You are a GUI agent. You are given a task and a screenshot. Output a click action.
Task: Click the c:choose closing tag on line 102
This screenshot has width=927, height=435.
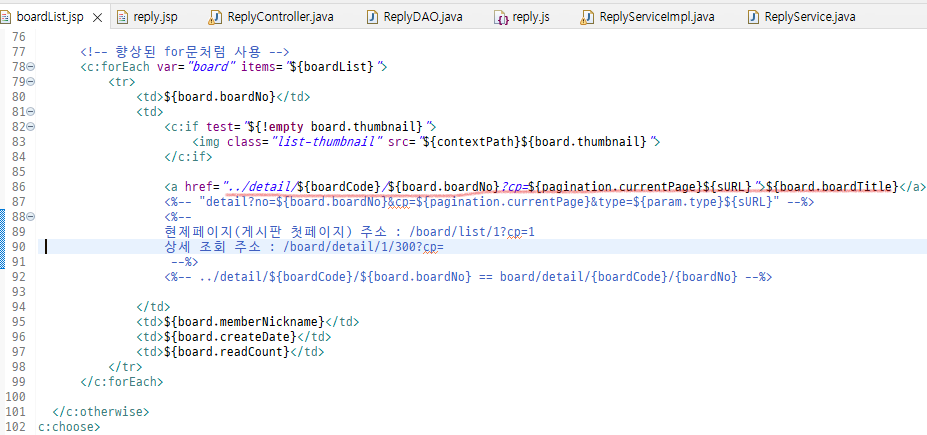pyautogui.click(x=69, y=427)
